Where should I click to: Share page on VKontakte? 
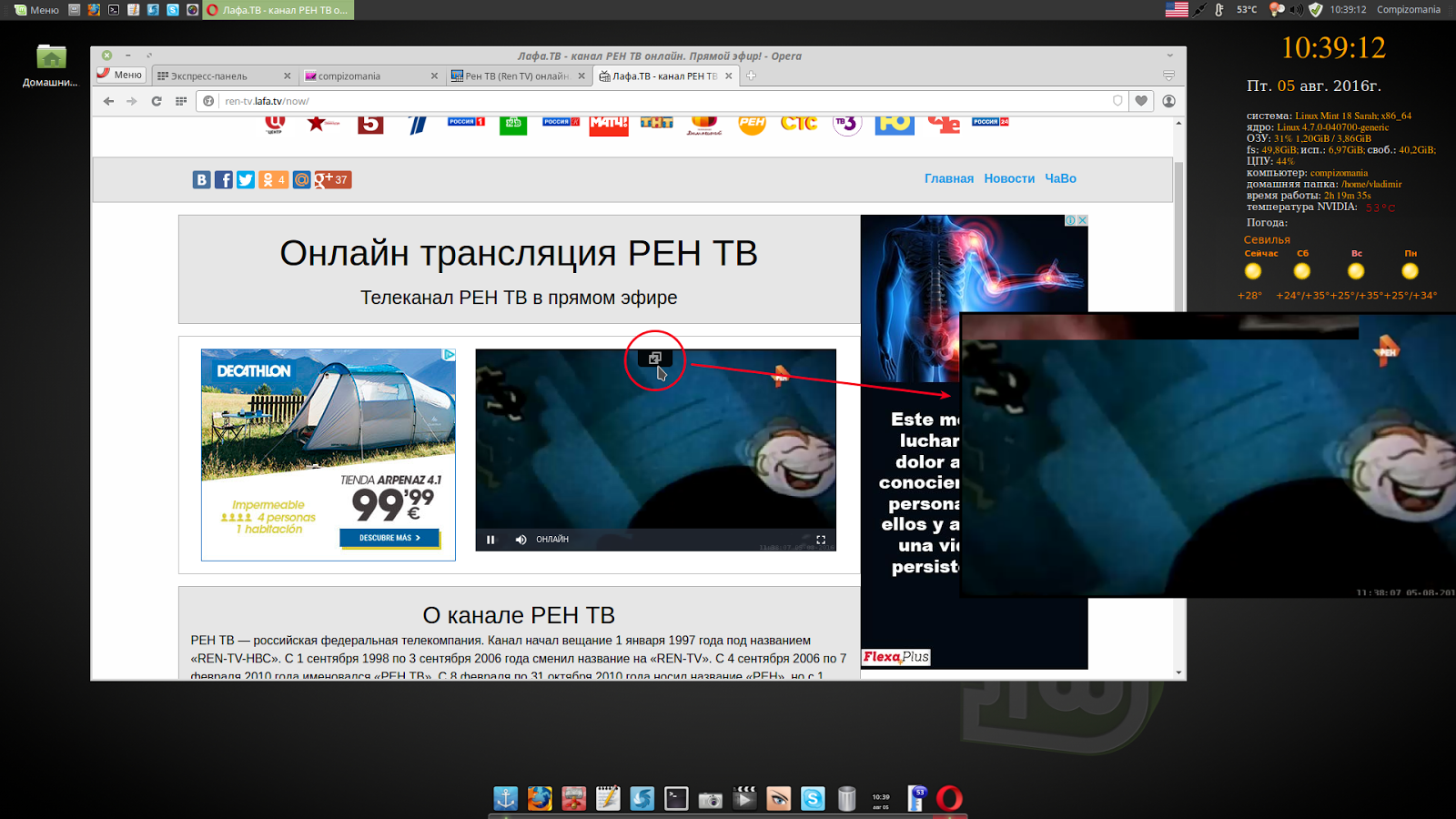coord(201,180)
